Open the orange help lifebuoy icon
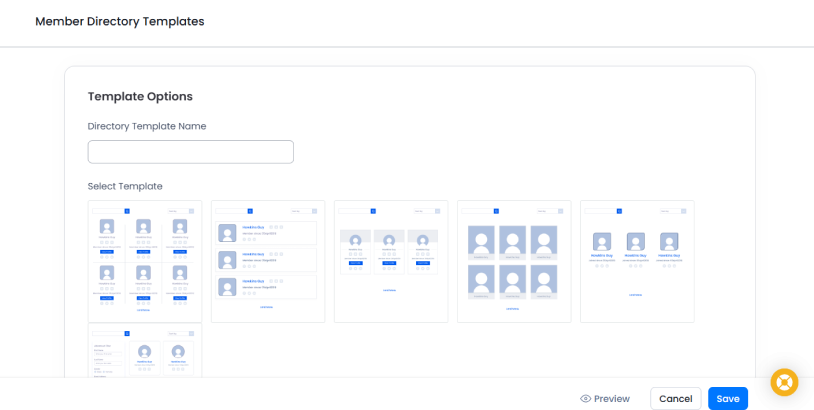Viewport: 814px width, 410px height. pyautogui.click(x=784, y=382)
